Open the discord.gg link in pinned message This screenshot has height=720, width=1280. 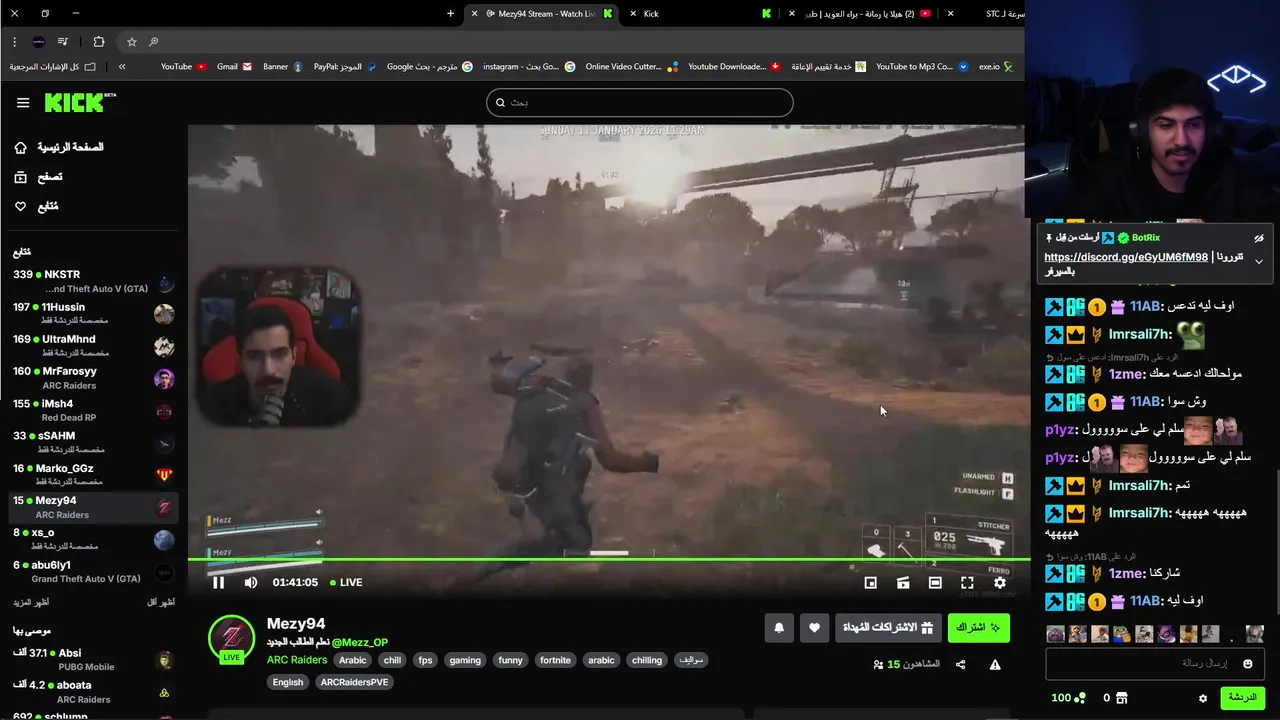click(1126, 257)
